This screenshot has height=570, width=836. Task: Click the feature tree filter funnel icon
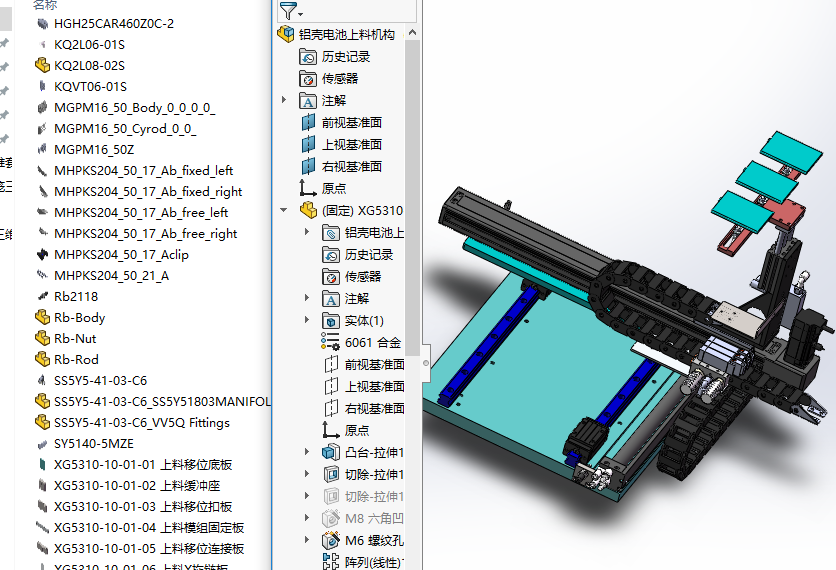click(287, 10)
